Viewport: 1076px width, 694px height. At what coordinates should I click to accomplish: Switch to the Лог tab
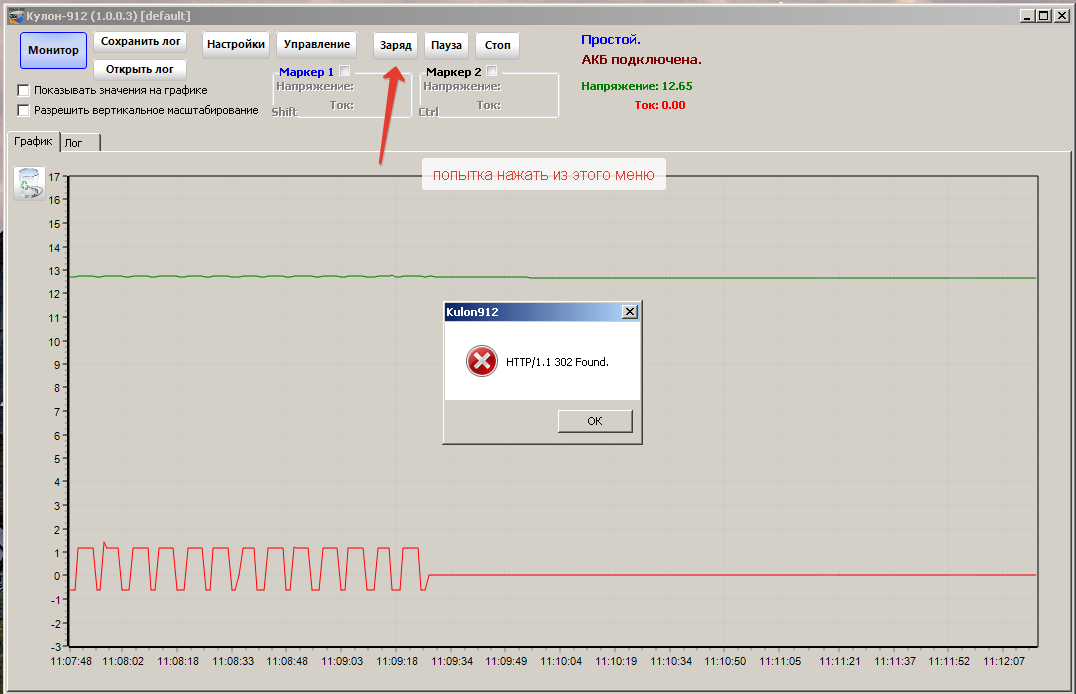[74, 143]
